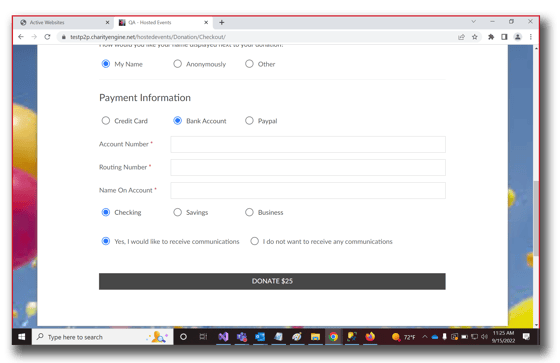Go back to the previous page

pyautogui.click(x=21, y=36)
